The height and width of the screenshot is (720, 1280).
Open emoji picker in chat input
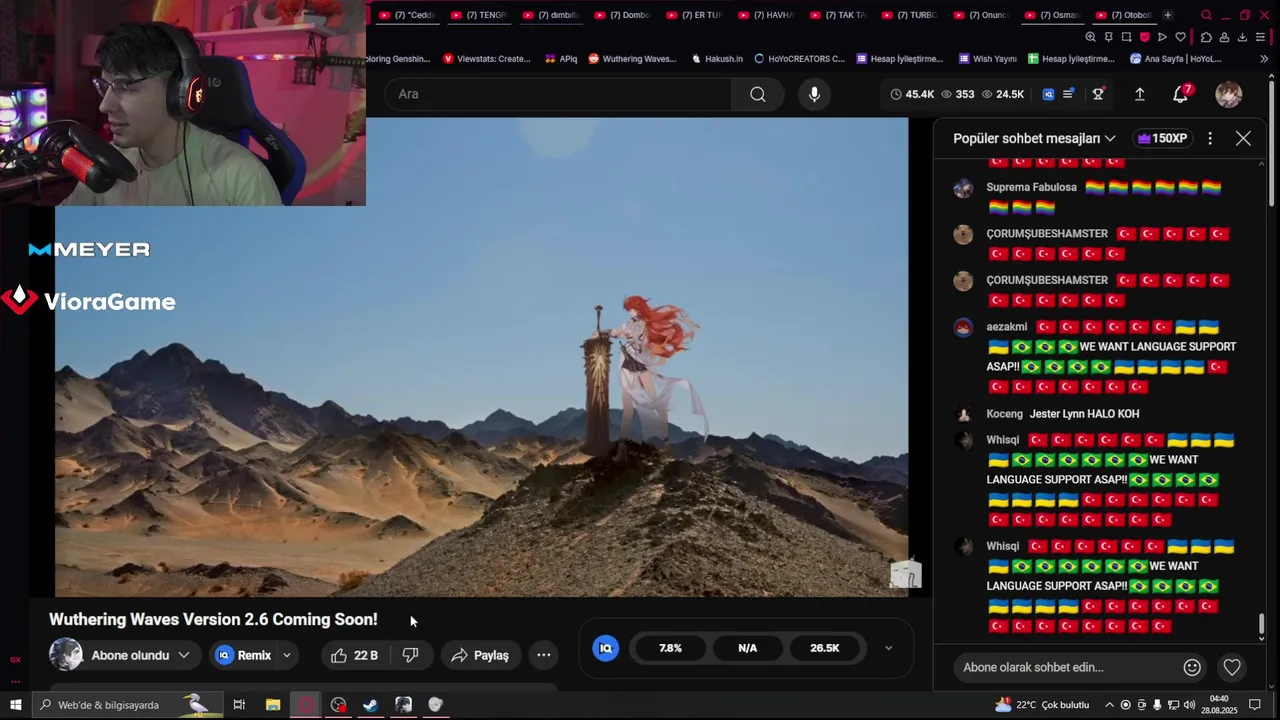tap(1192, 667)
